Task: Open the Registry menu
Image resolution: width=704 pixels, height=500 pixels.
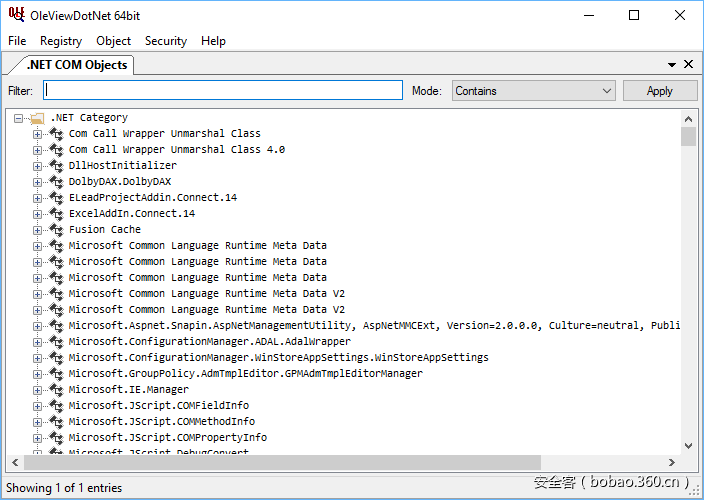Action: pyautogui.click(x=61, y=41)
